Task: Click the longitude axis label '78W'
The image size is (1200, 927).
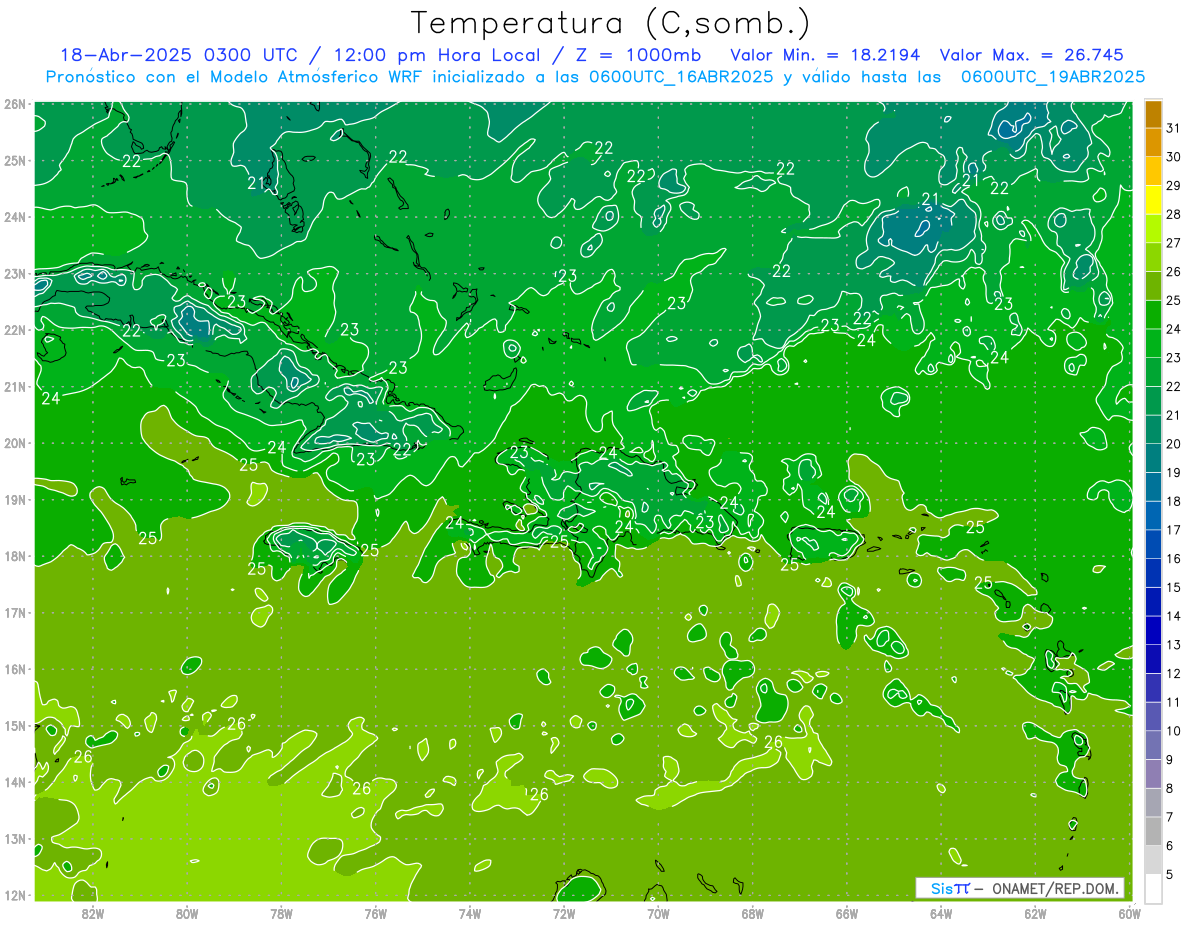Action: click(x=281, y=913)
